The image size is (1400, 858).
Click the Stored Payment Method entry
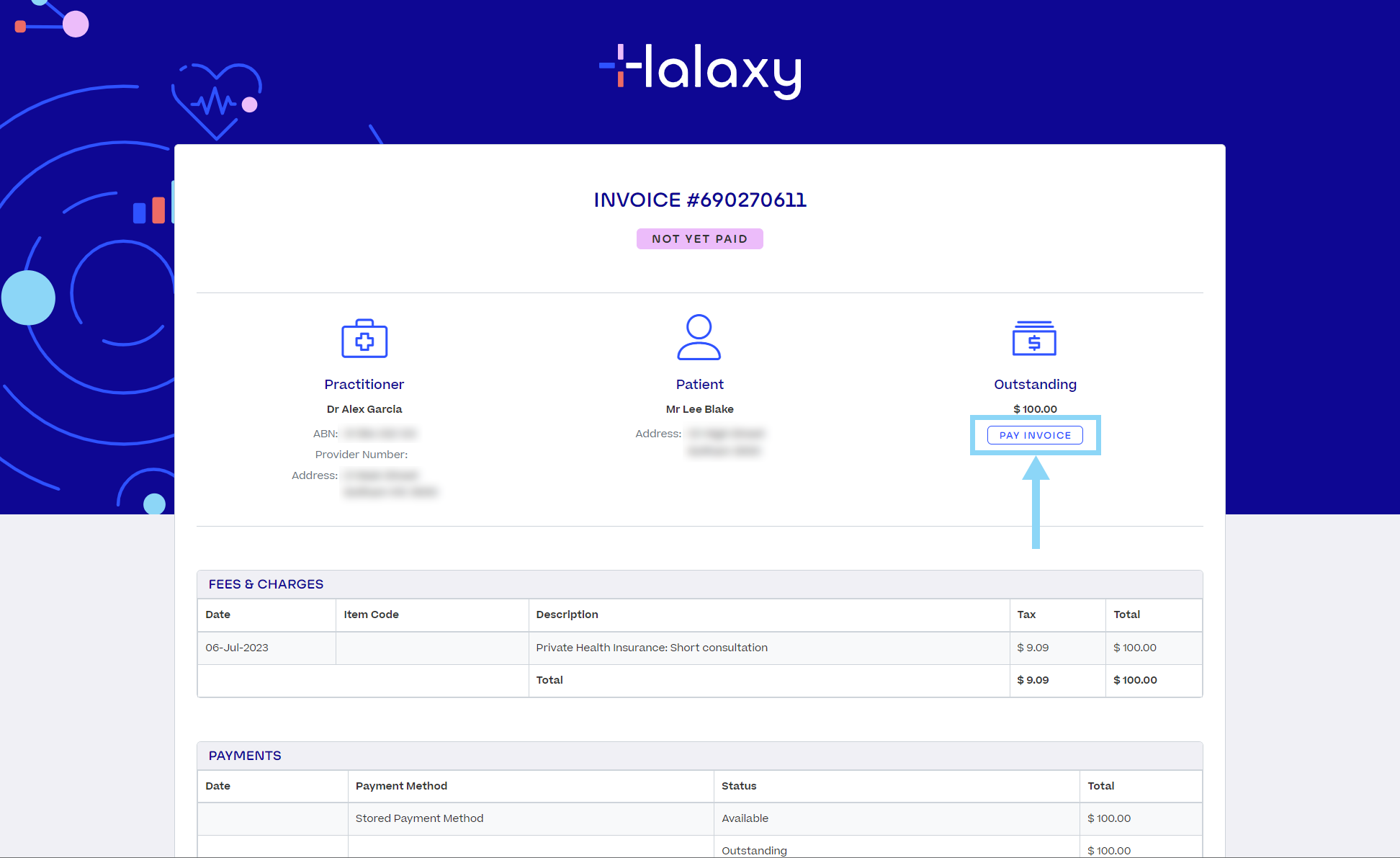[x=419, y=818]
